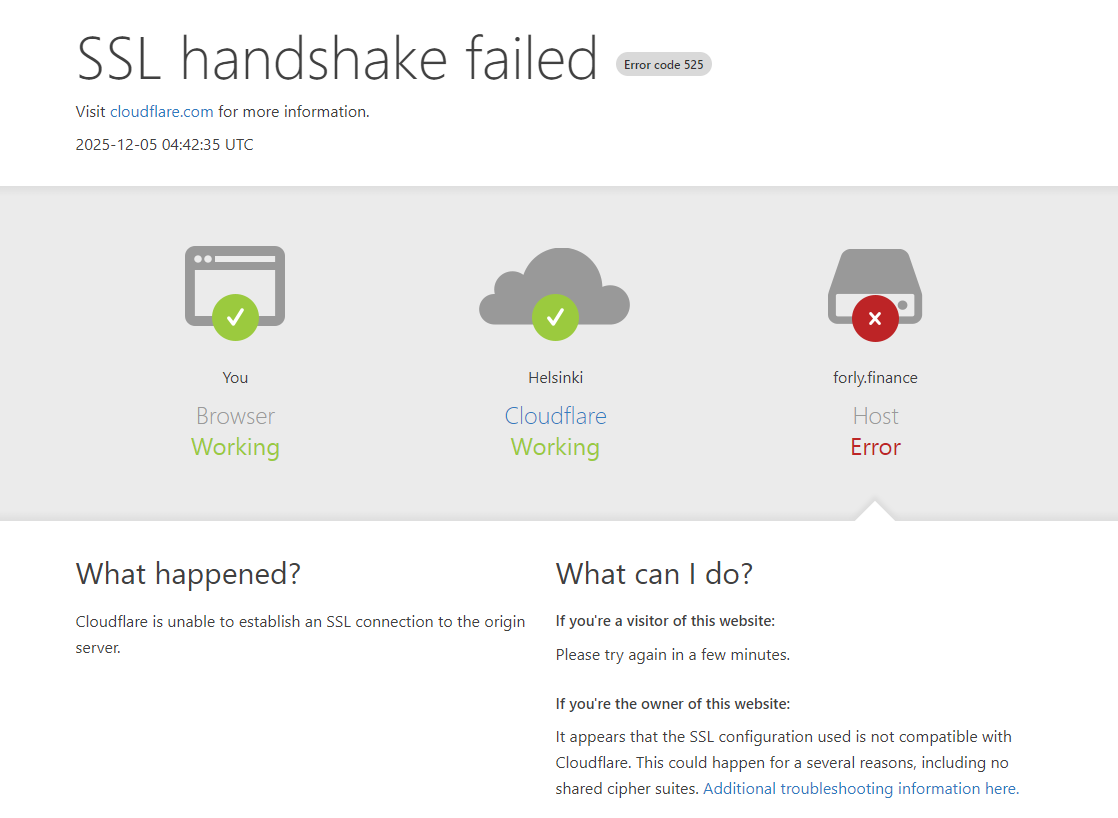Click the "What can I do?" heading
The width and height of the screenshot is (1118, 818).
pyautogui.click(x=654, y=574)
